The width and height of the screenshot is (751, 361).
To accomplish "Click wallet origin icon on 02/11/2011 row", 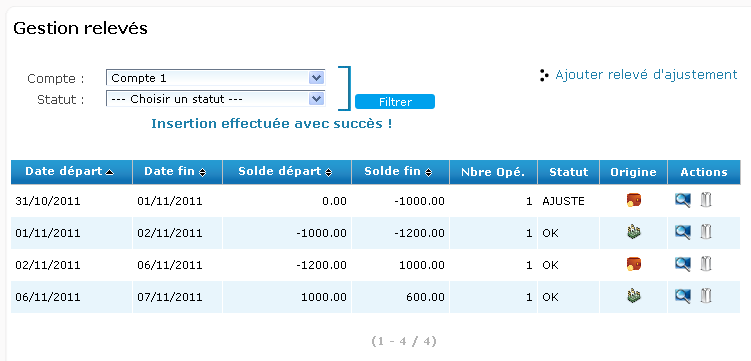I will (634, 264).
